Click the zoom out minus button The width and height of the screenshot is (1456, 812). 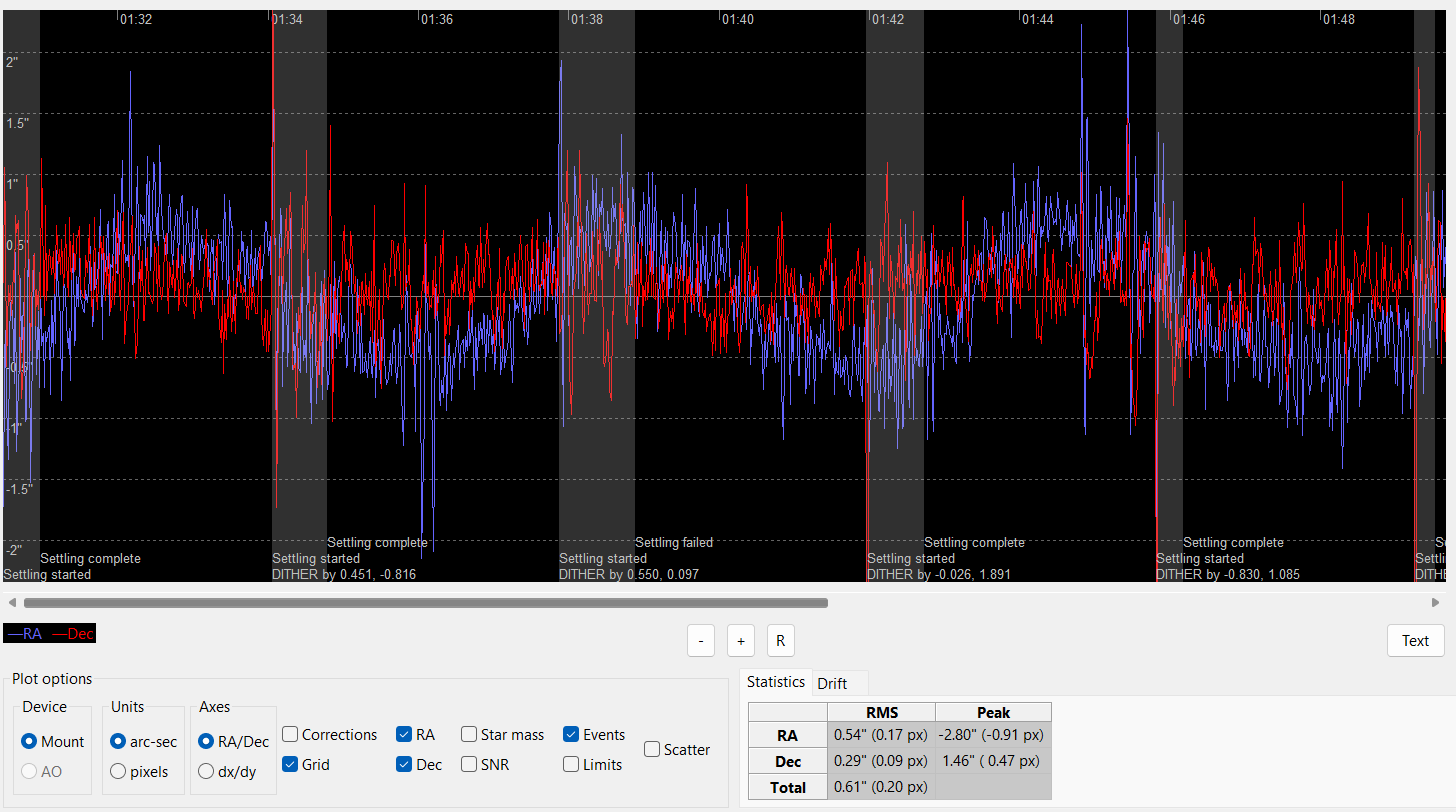coord(701,640)
